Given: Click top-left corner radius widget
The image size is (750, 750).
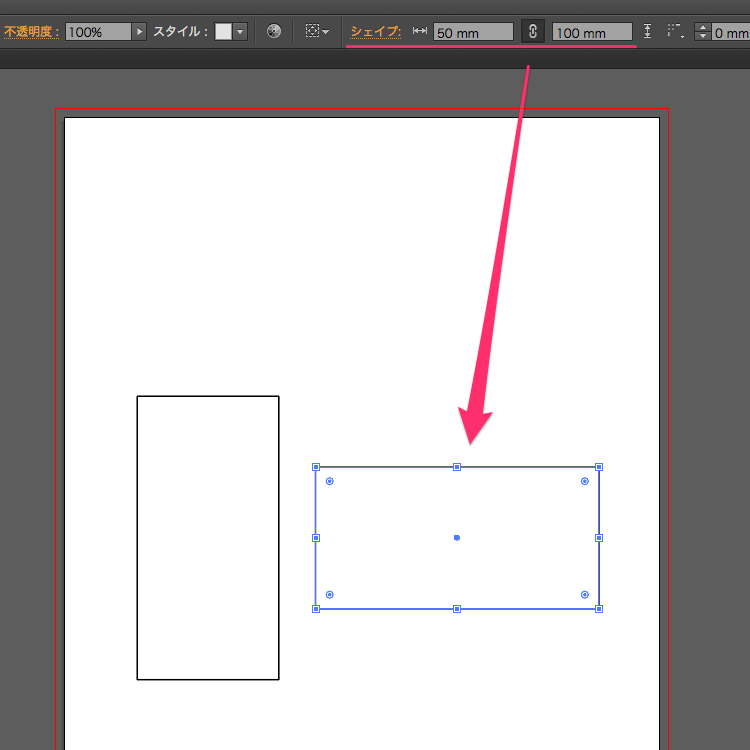Looking at the screenshot, I should (x=330, y=481).
